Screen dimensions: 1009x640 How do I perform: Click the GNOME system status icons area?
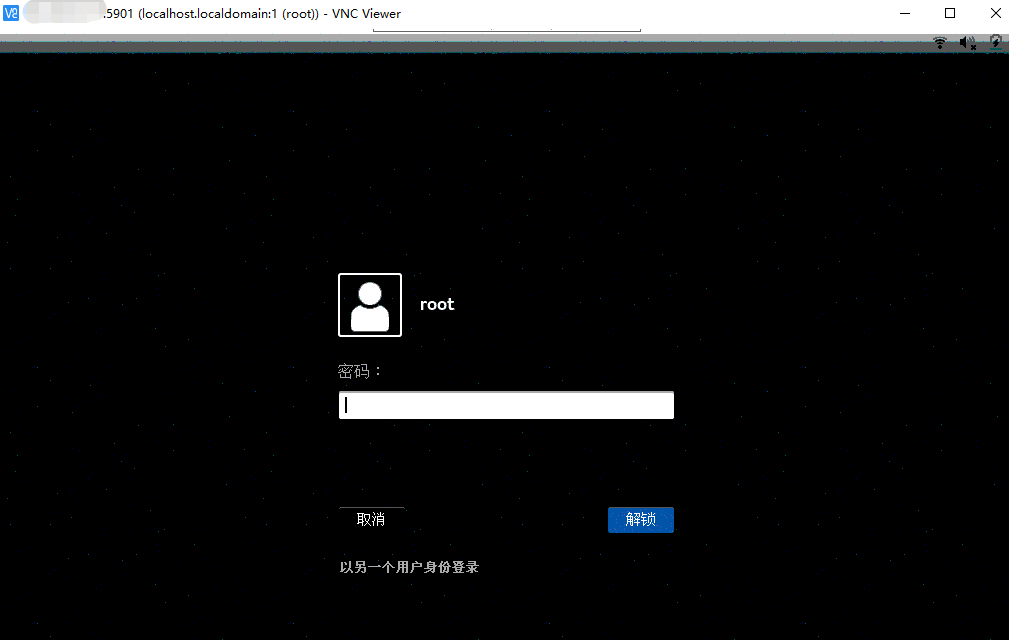(966, 43)
